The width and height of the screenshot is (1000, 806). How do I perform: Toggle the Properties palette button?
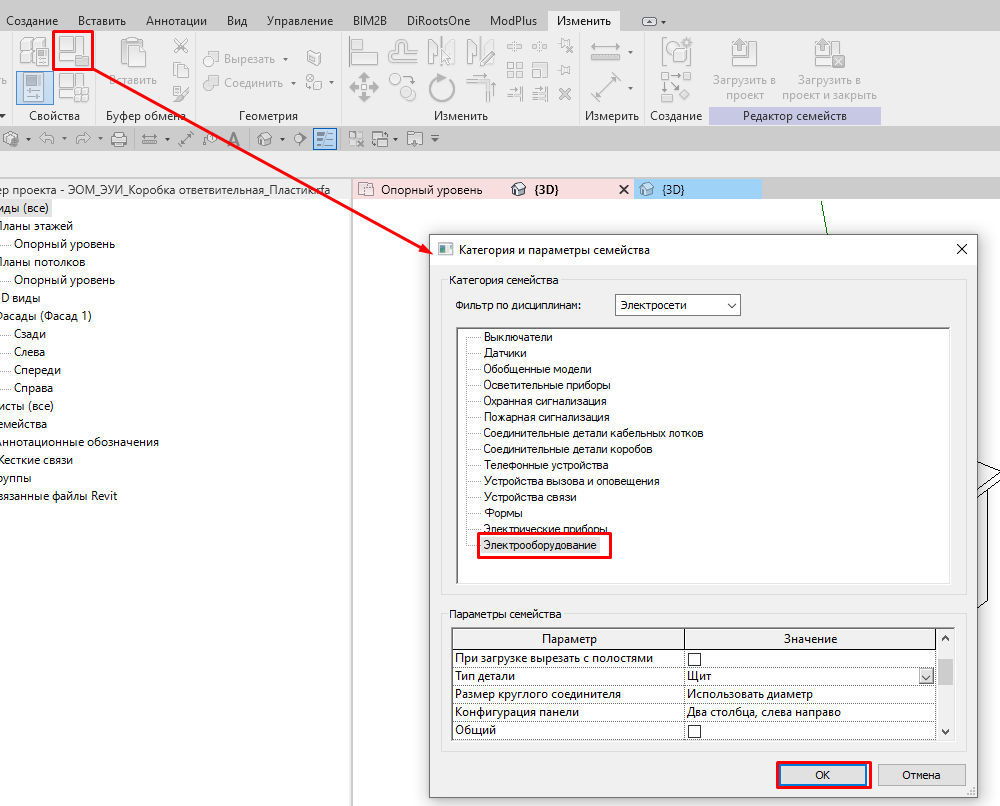(x=34, y=87)
